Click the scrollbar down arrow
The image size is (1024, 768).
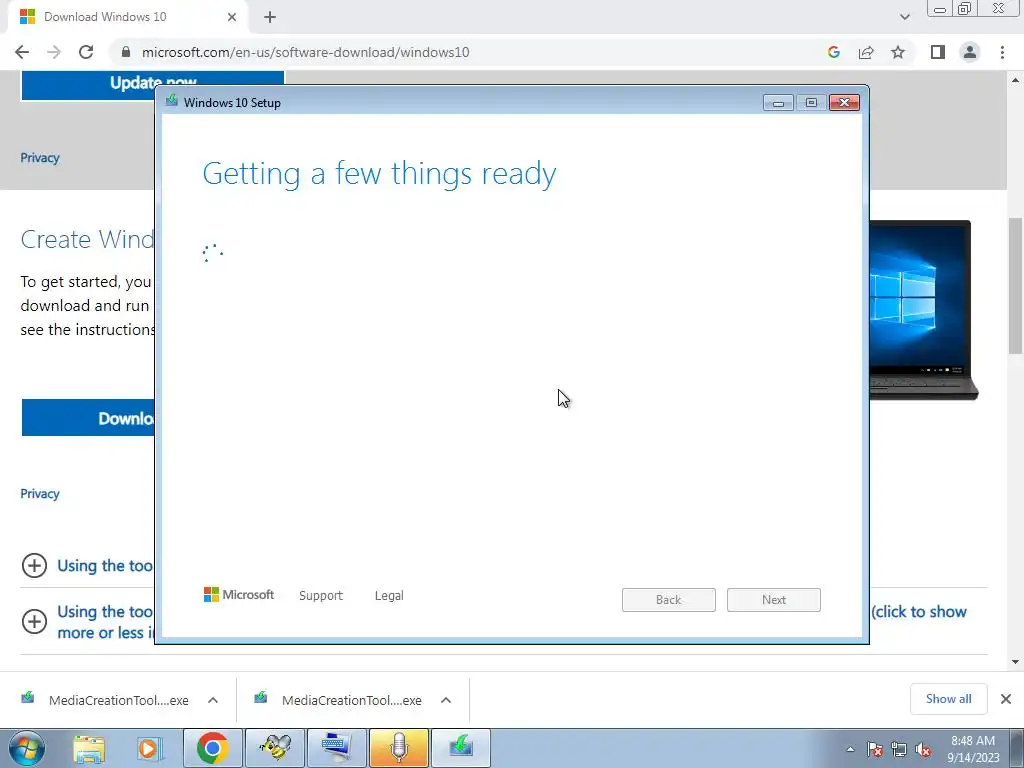tap(1015, 662)
